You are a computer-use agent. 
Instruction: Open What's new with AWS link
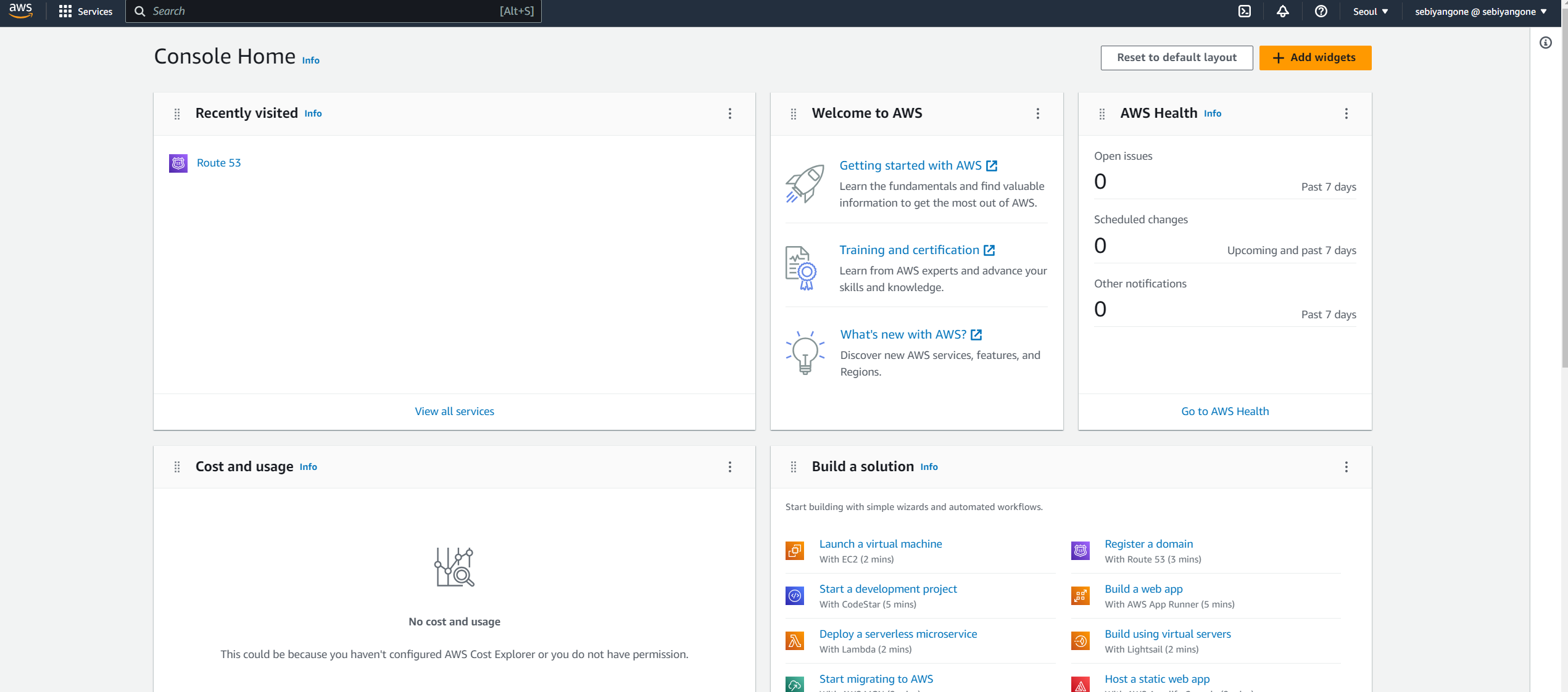click(911, 334)
